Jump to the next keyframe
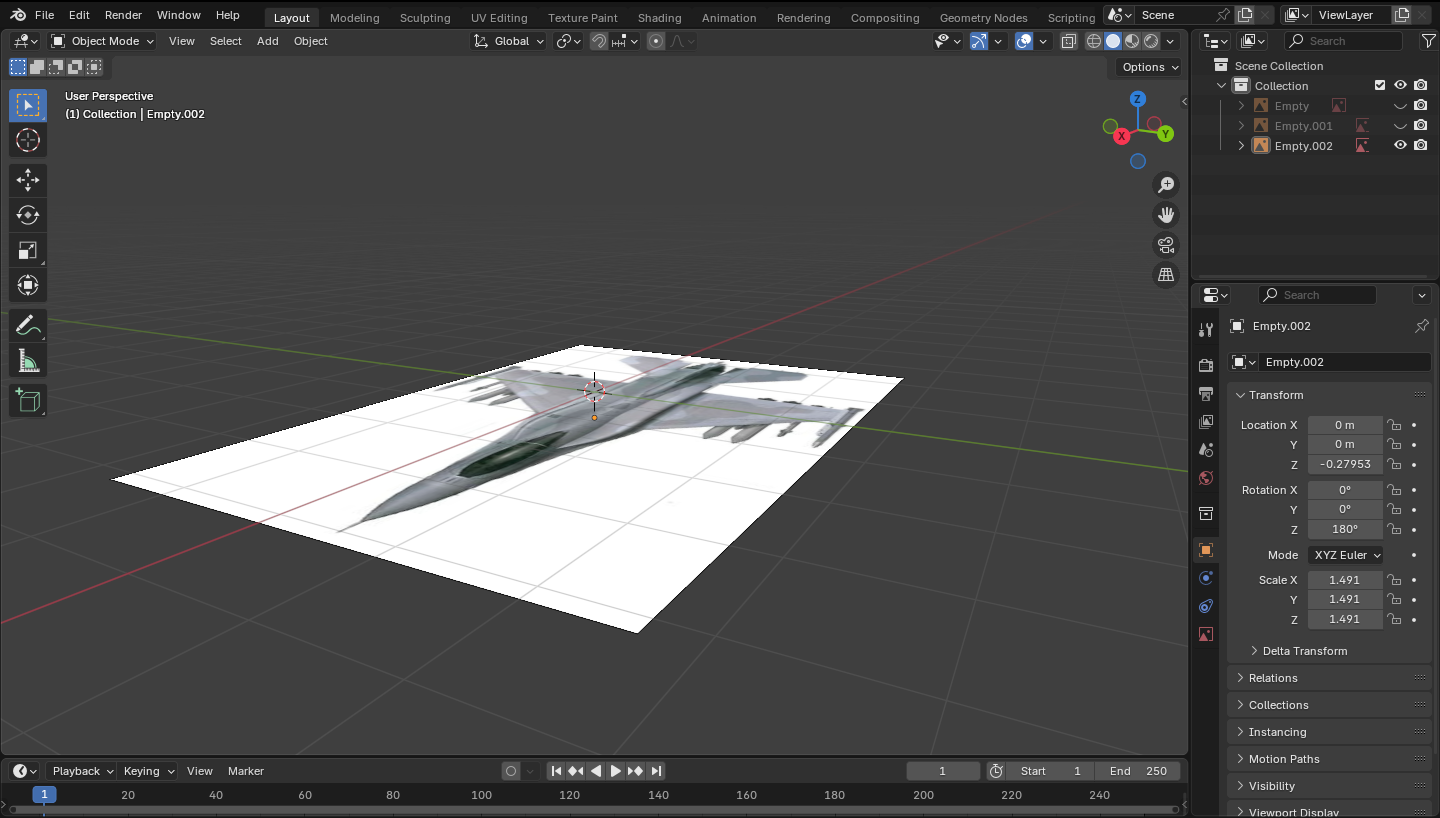 point(636,771)
